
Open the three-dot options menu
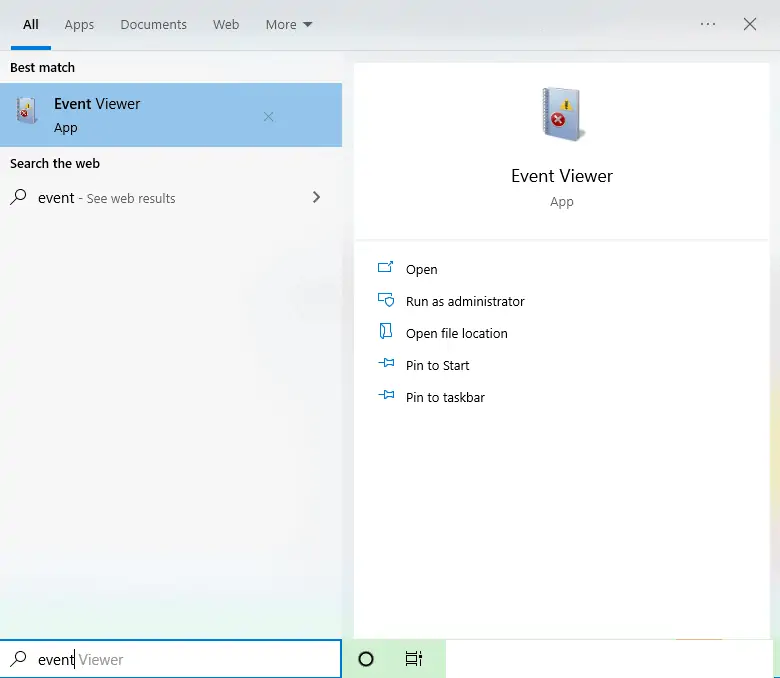[x=707, y=24]
